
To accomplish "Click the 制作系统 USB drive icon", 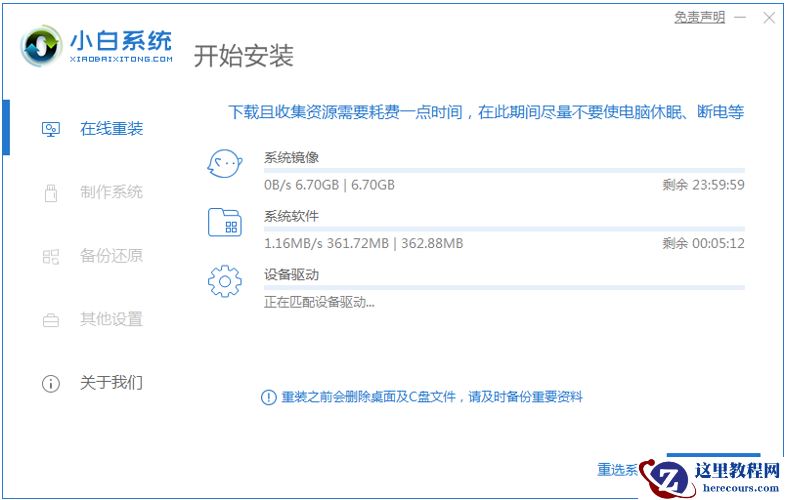I will 51,193.
